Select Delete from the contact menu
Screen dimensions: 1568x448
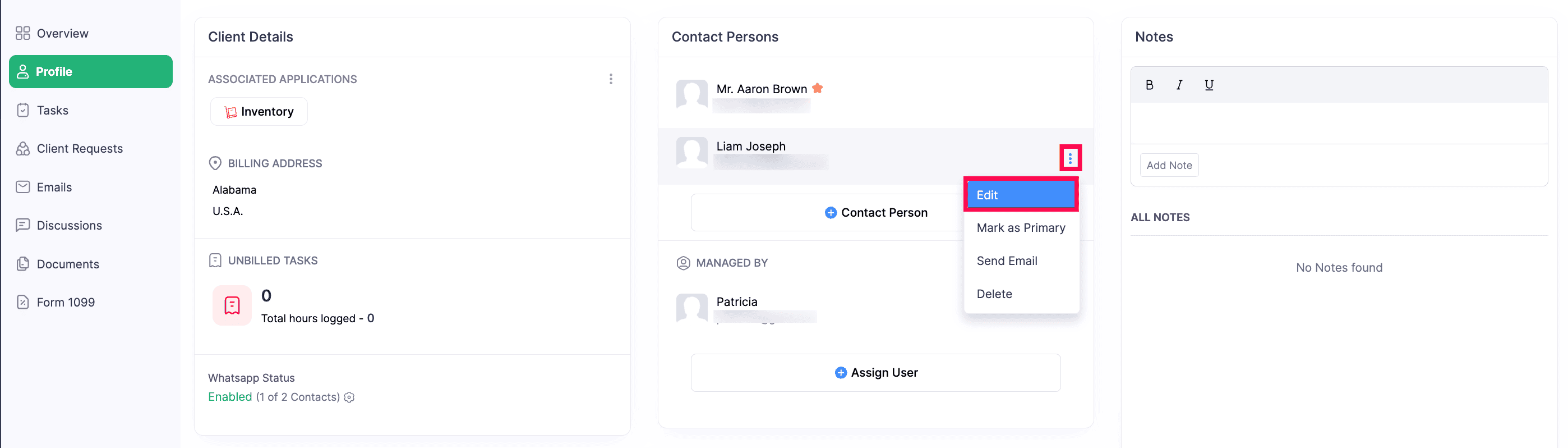pyautogui.click(x=994, y=294)
